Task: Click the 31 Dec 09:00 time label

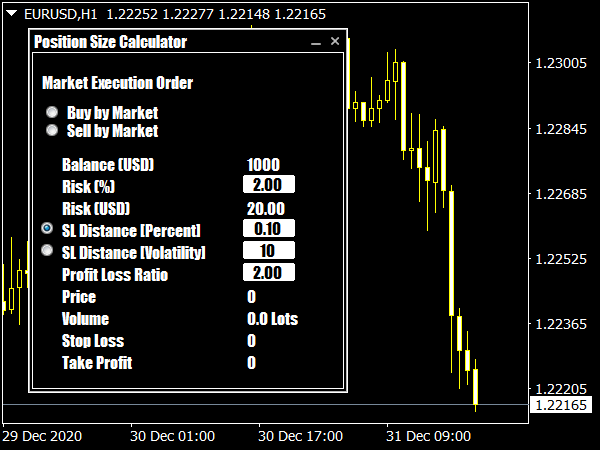Action: [x=428, y=436]
